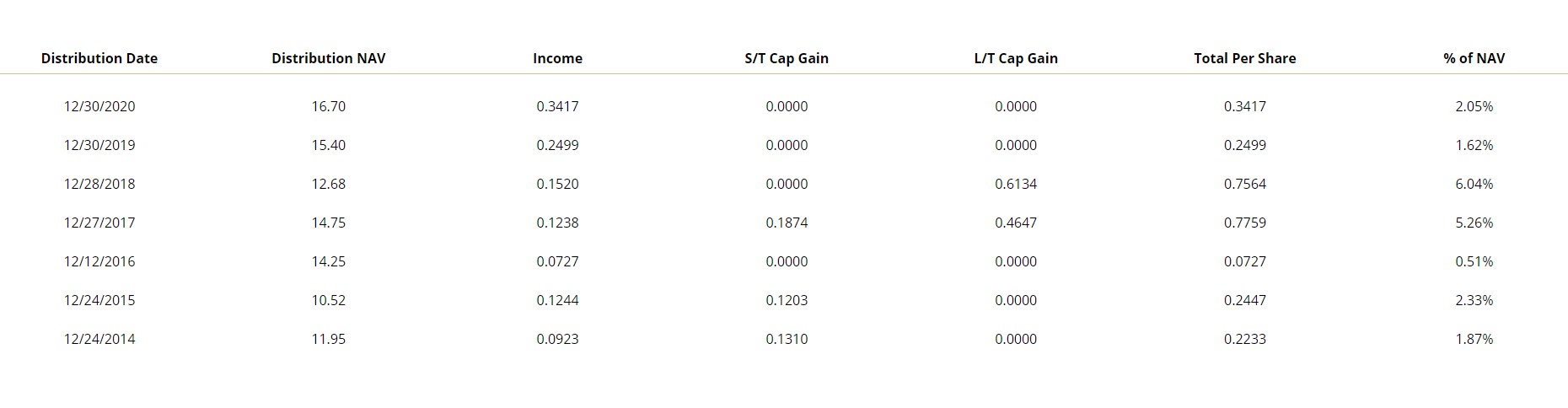The width and height of the screenshot is (1568, 408).
Task: Click the 0.6134 L/T Cap Gain value
Action: [1016, 184]
